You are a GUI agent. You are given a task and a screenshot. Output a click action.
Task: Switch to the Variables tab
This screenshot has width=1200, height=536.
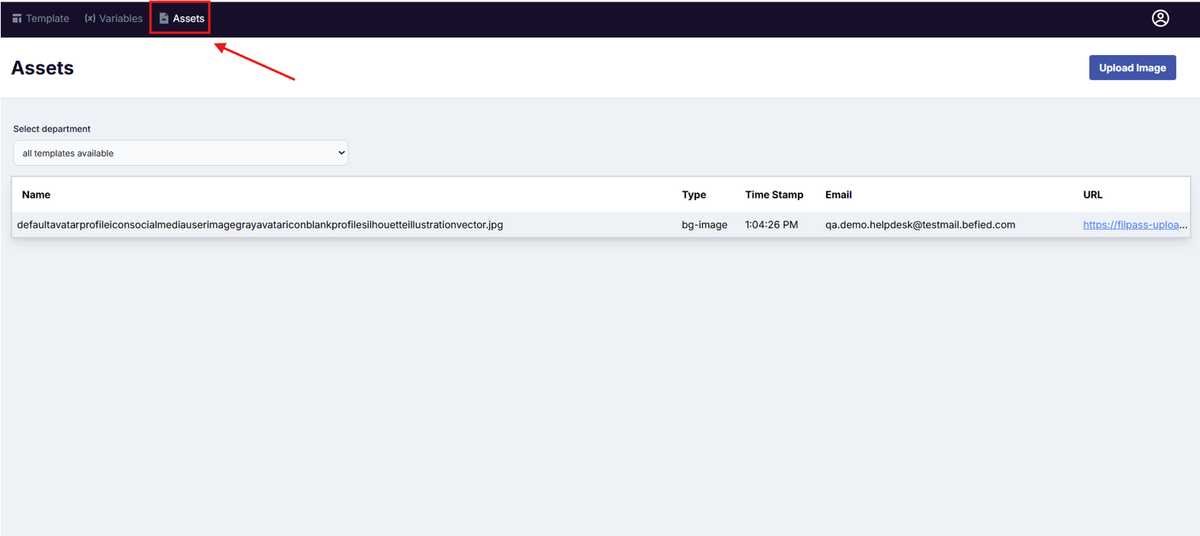coord(114,18)
